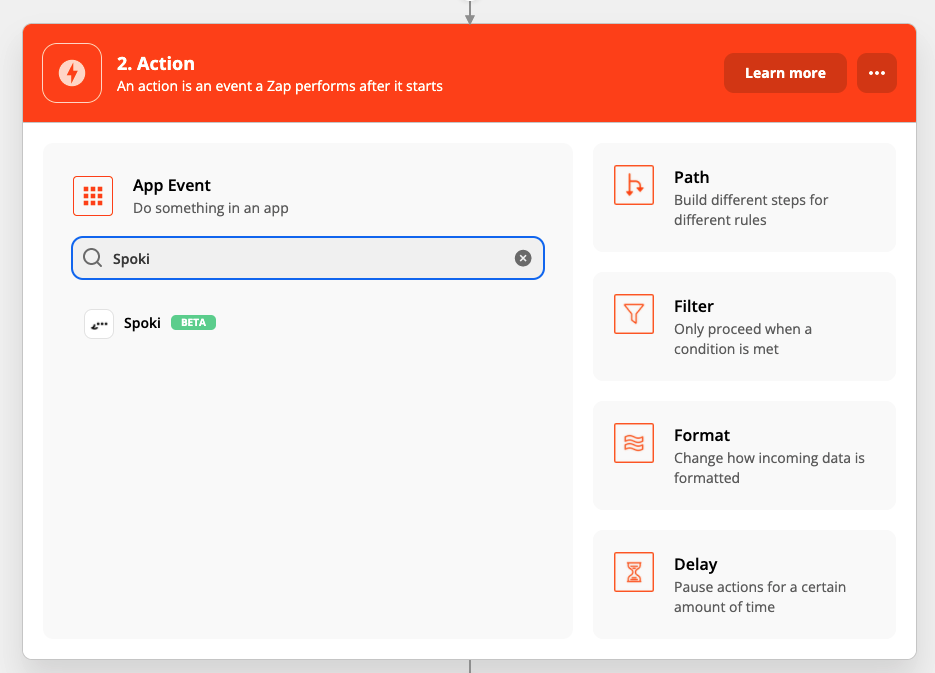The width and height of the screenshot is (935, 673).
Task: Click the Format waves icon
Action: [633, 444]
